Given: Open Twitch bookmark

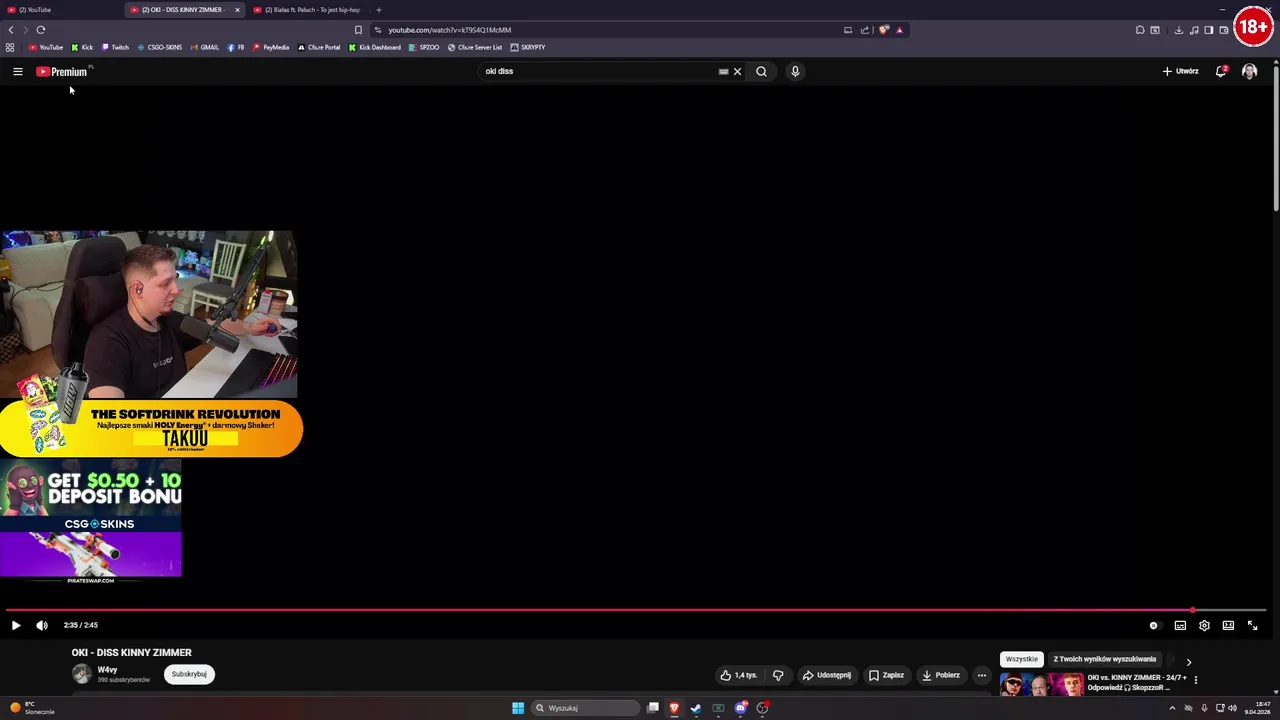Looking at the screenshot, I should 115,47.
